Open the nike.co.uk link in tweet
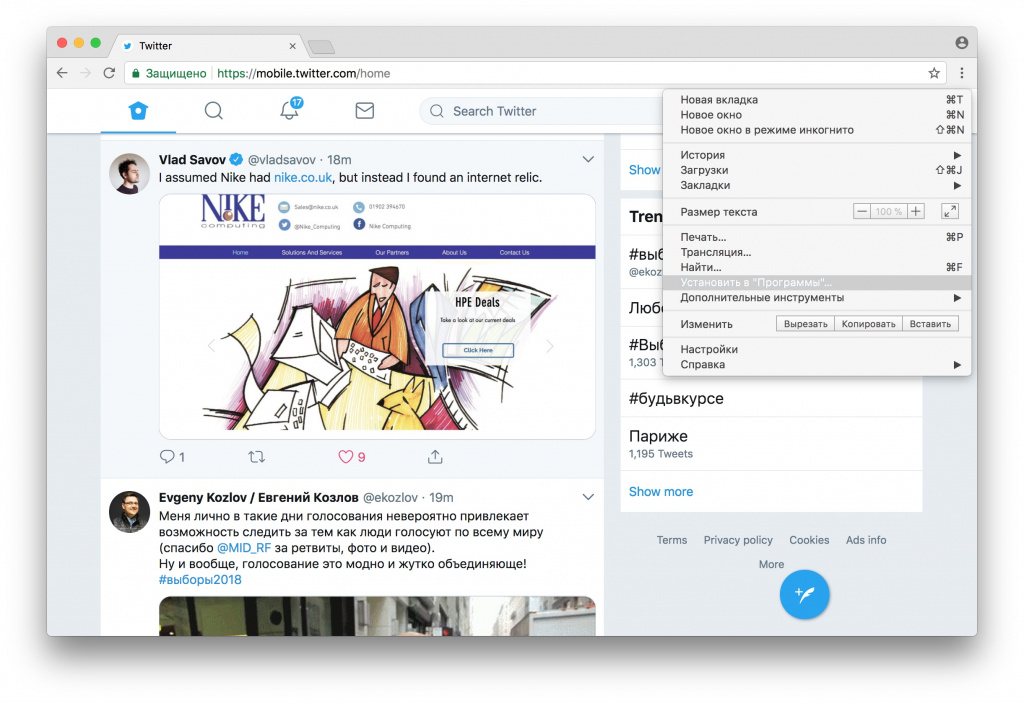The width and height of the screenshot is (1024, 703). click(302, 178)
